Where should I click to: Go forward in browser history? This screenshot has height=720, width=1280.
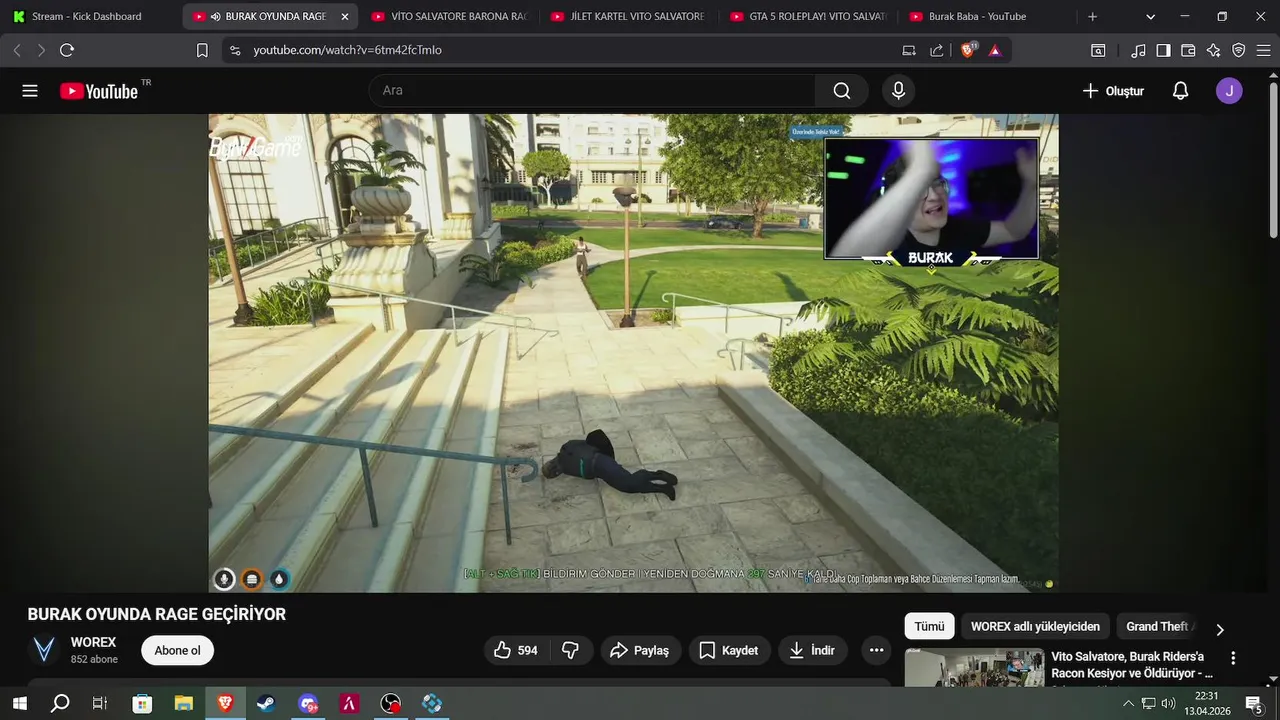tap(41, 50)
